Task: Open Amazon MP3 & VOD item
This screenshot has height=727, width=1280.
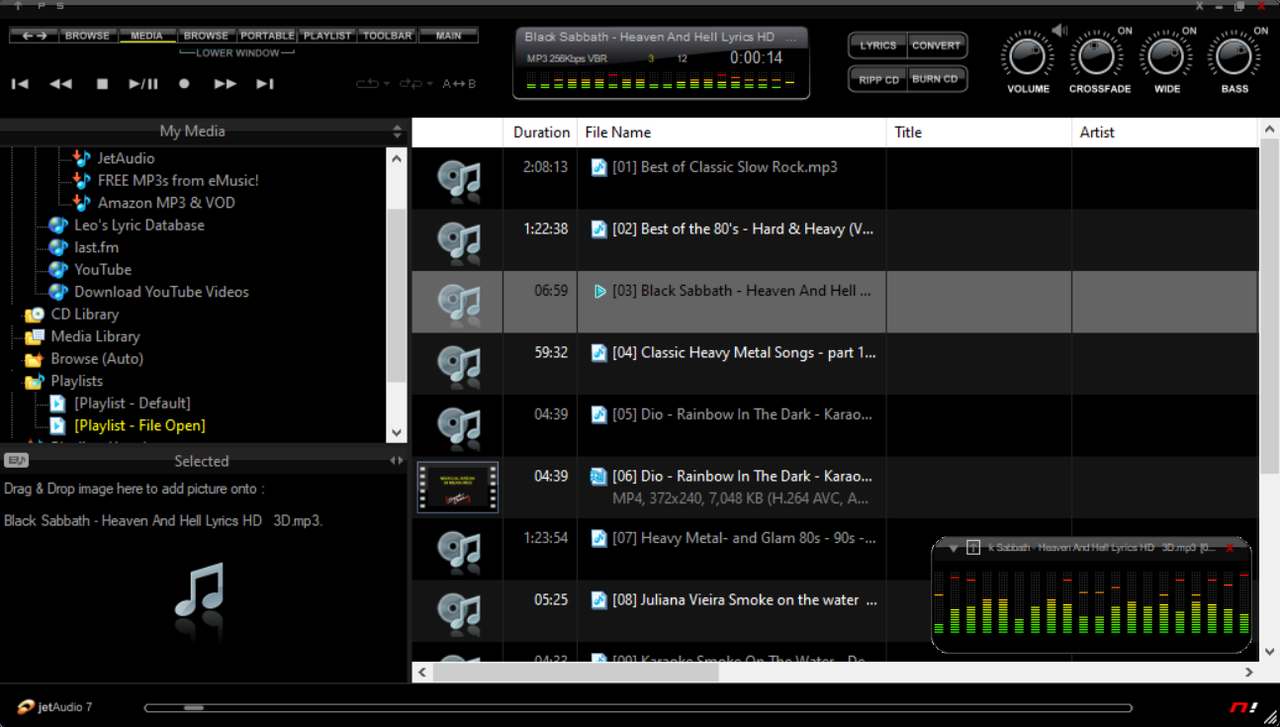Action: point(166,203)
